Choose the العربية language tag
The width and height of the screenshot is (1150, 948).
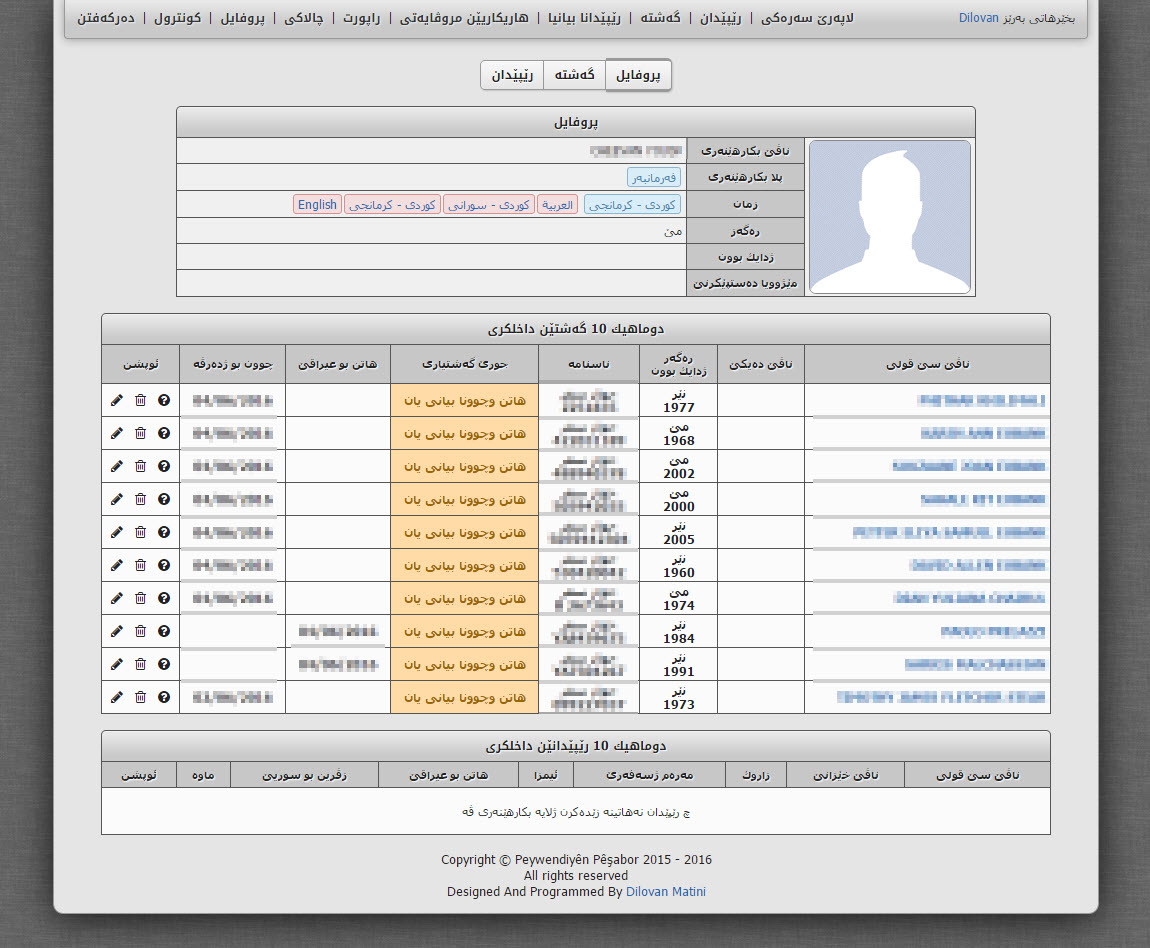(x=557, y=205)
